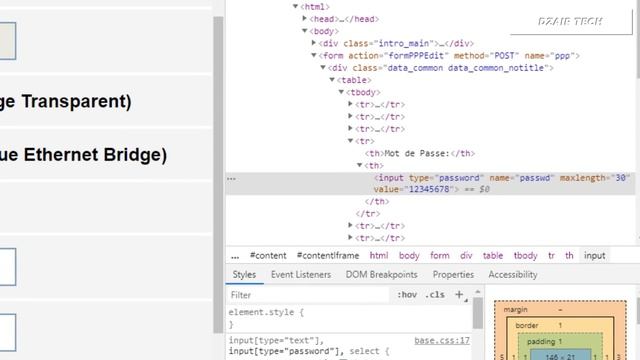Click the type="password" attribute
This screenshot has height=360, width=640.
[x=446, y=178]
